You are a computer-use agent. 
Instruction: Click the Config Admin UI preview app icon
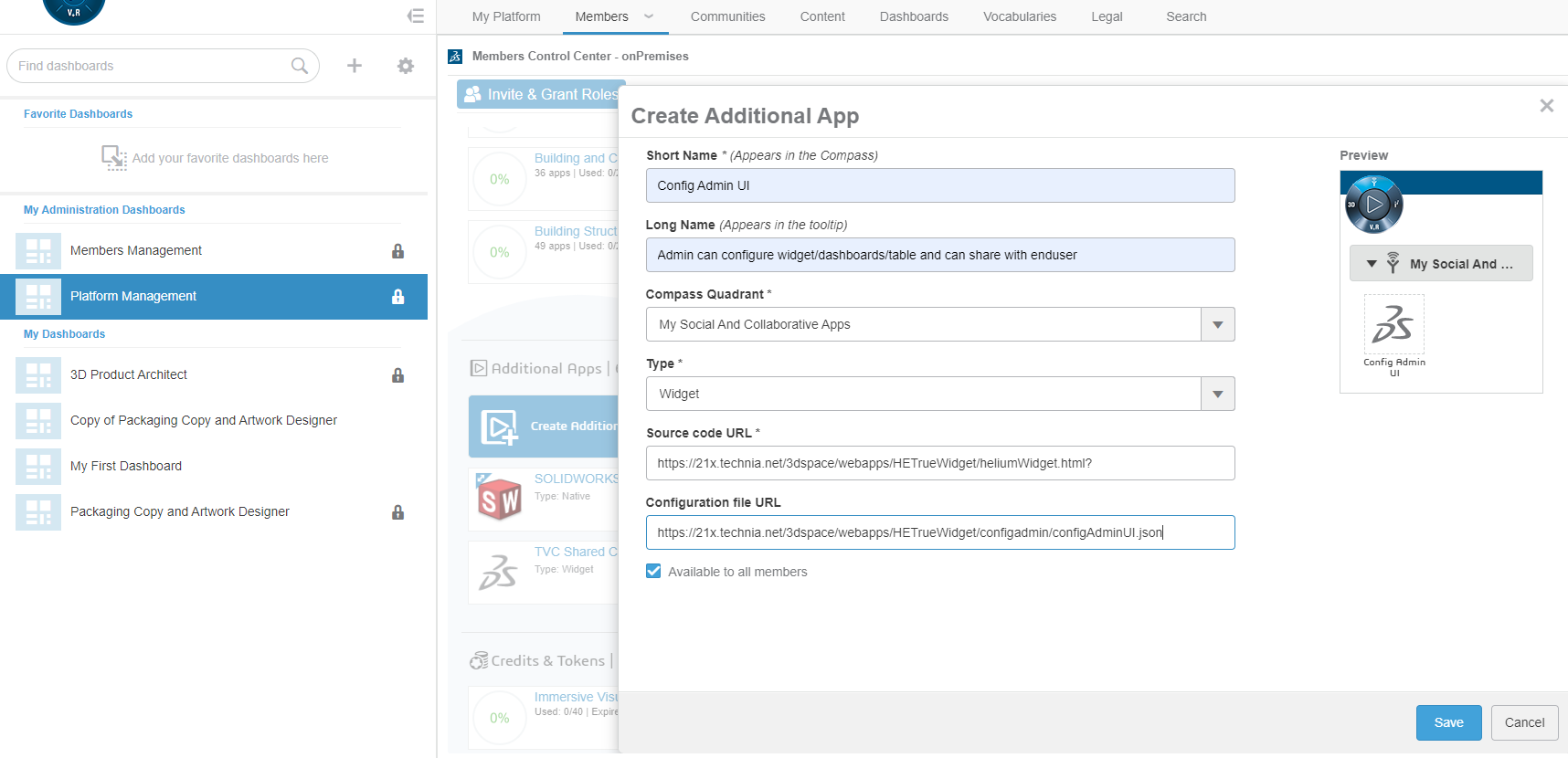[x=1393, y=324]
